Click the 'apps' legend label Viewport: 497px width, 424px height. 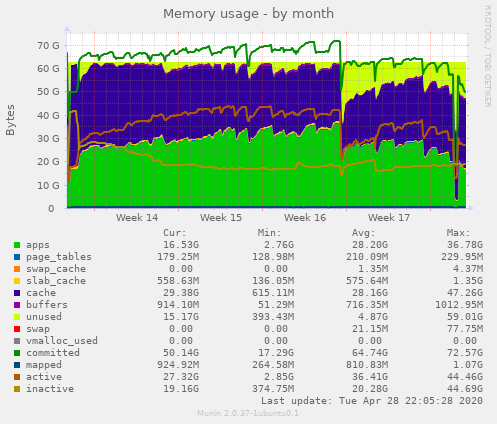(38, 245)
